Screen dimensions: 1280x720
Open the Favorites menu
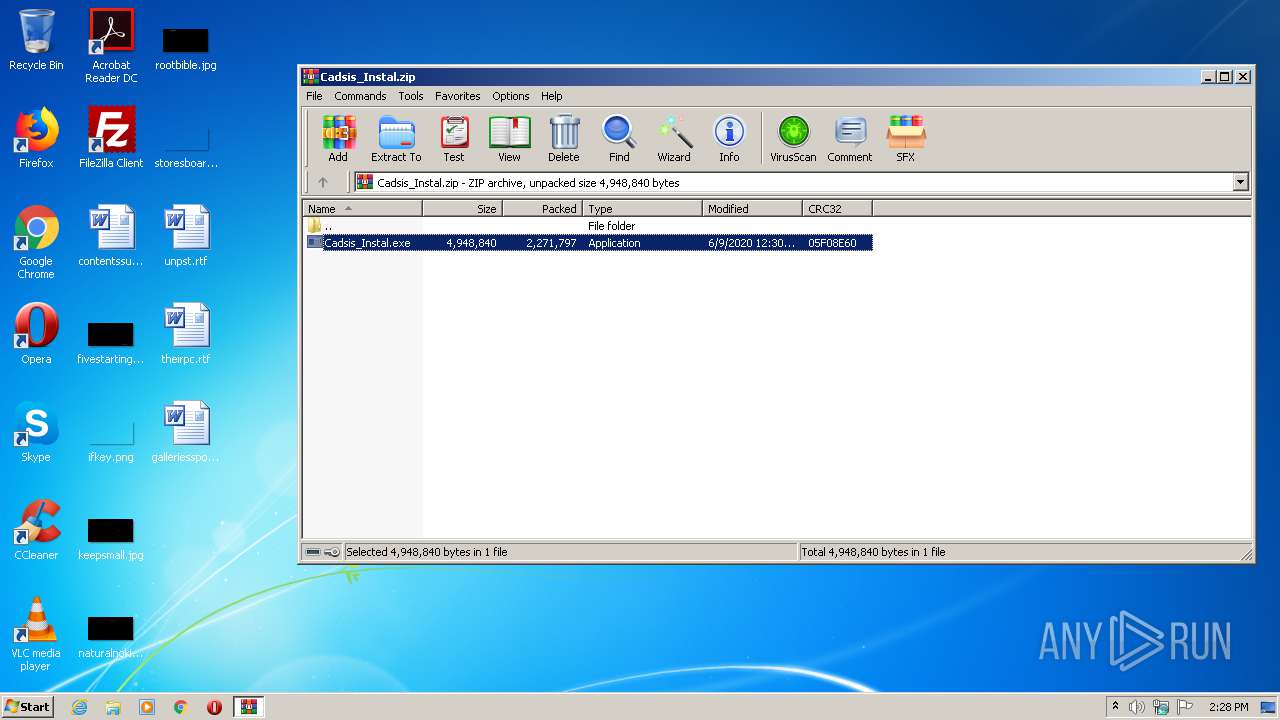tap(457, 96)
